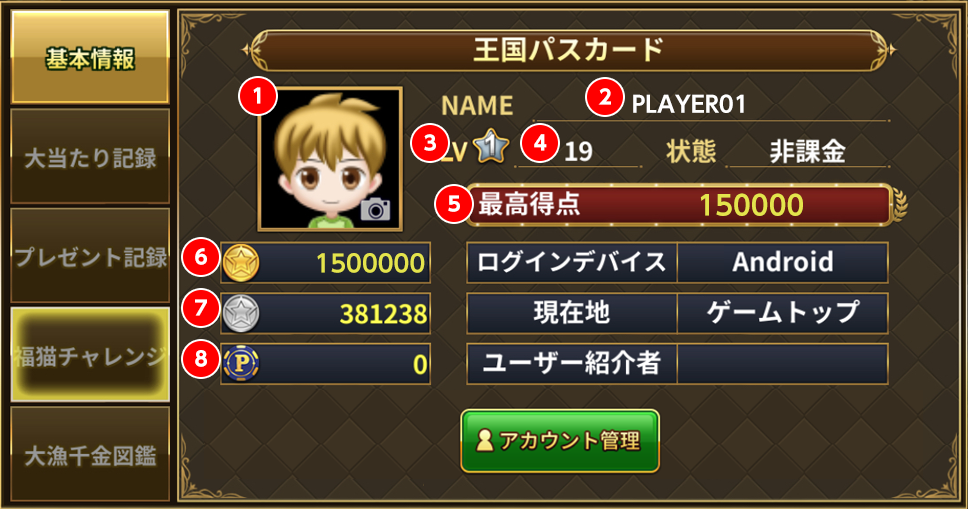Viewport: 968px width, 509px height.
Task: Click the 現在地 ゲームトップ value
Action: click(x=783, y=313)
